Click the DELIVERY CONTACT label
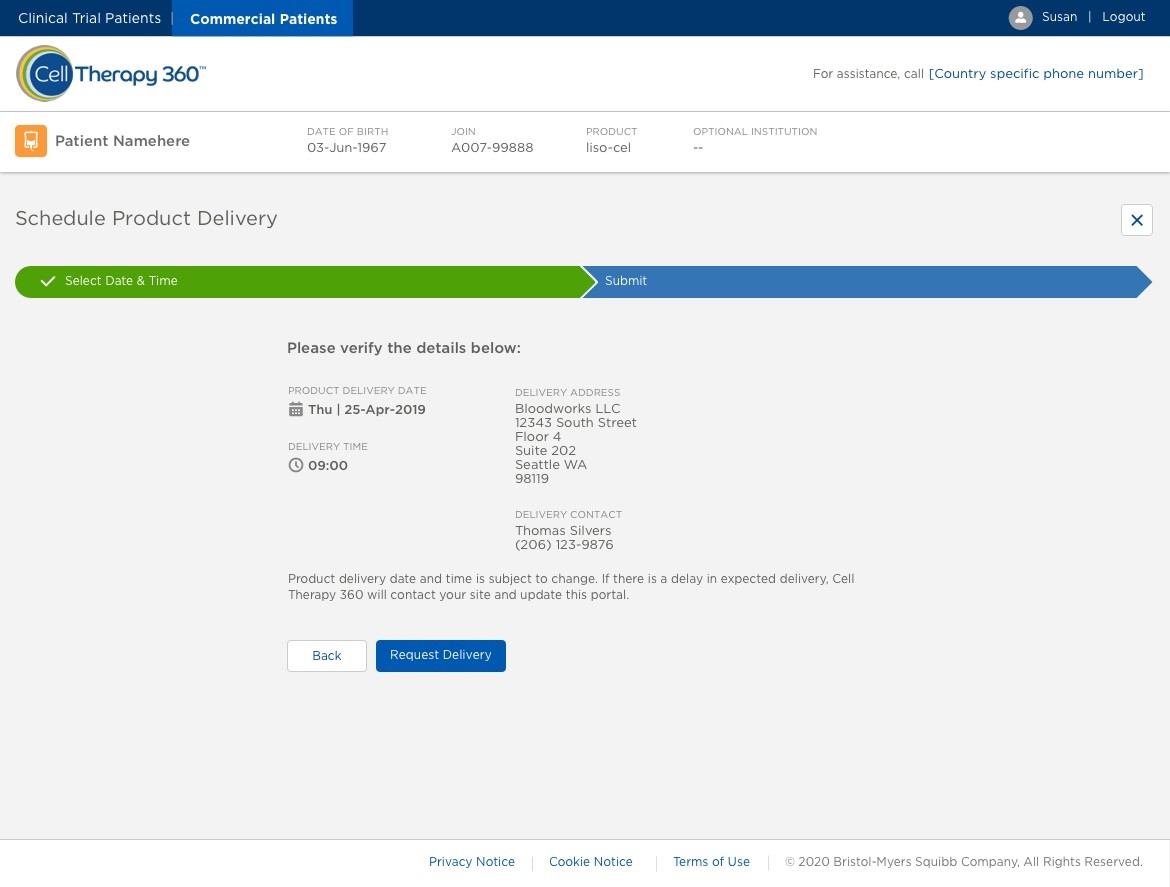 pos(568,515)
